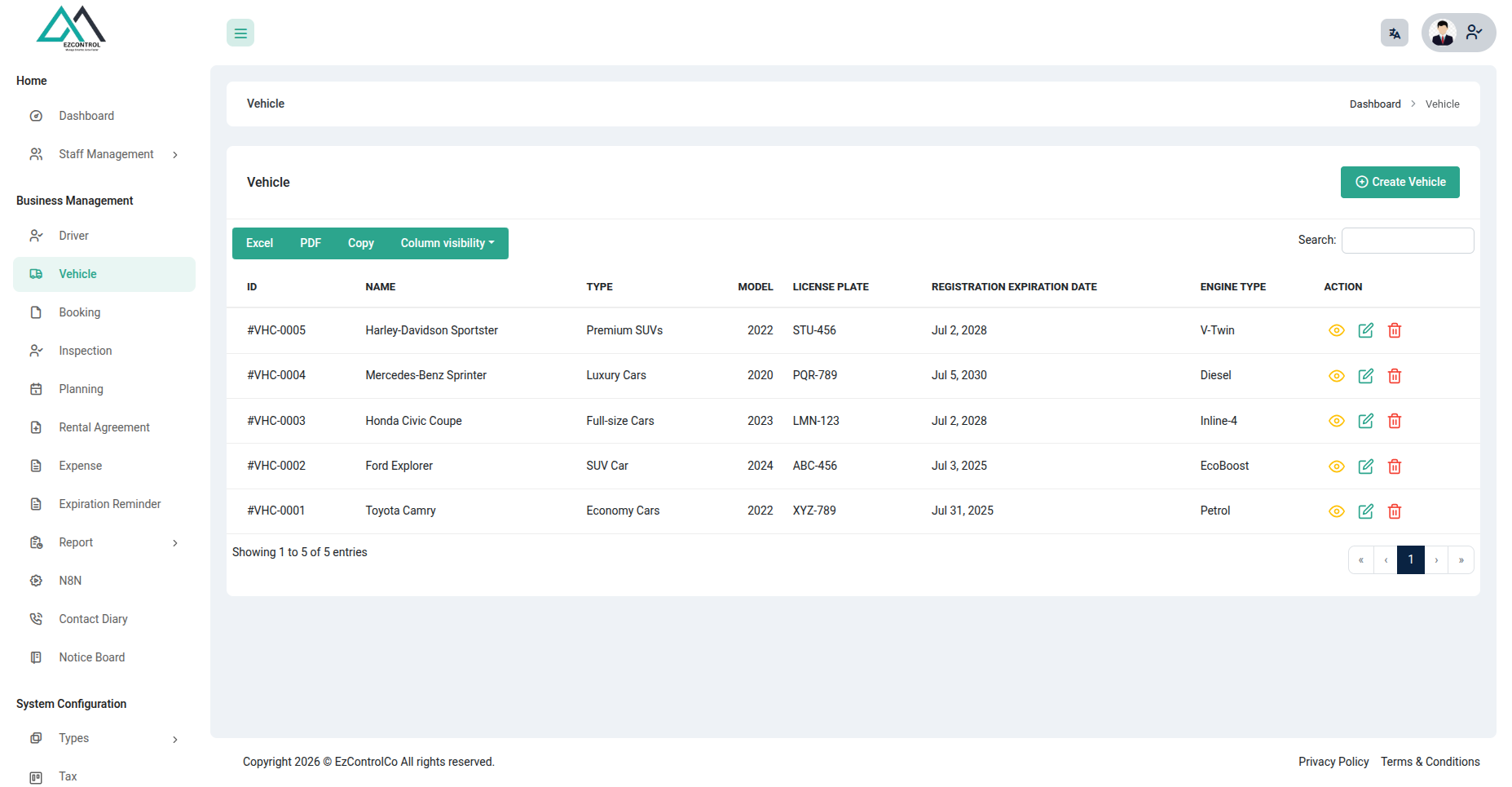Image resolution: width=1512 pixels, height=787 pixels.
Task: Go to Booking in the sidebar
Action: pos(104,312)
